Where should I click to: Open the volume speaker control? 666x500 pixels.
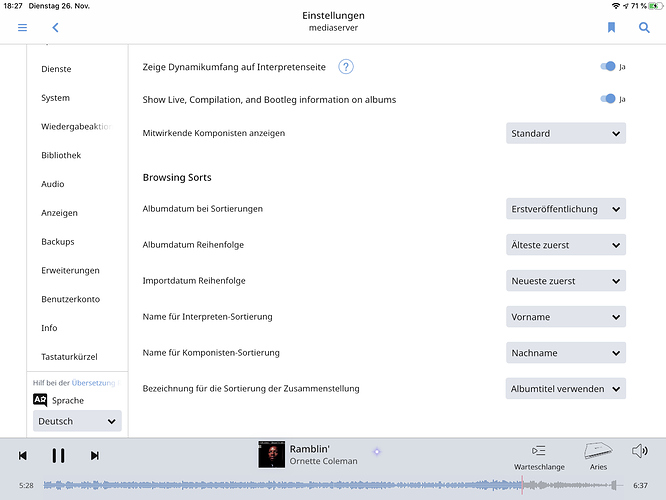click(639, 451)
